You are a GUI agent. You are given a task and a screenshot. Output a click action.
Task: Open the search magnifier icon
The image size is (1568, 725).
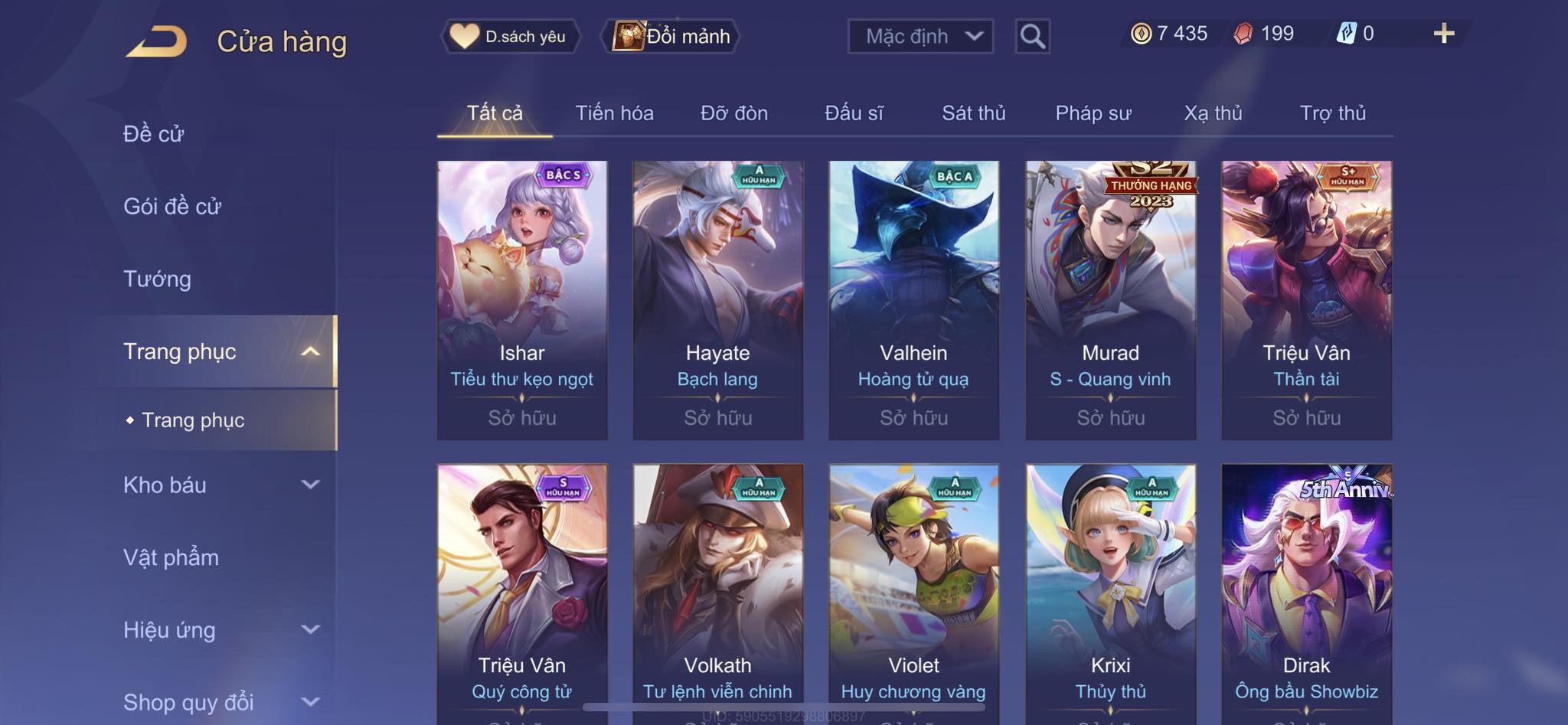tap(1032, 36)
